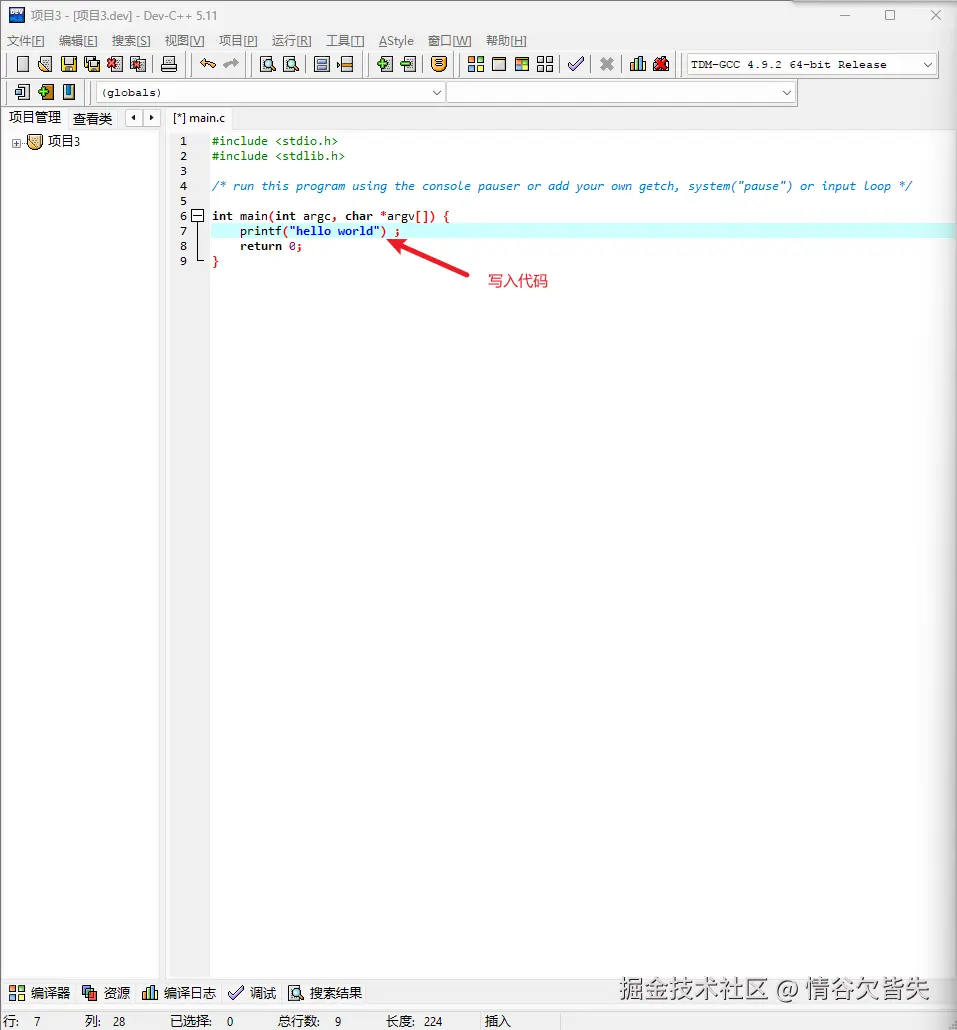Open the 窗口[W] menu
This screenshot has height=1030, width=957.
click(449, 41)
